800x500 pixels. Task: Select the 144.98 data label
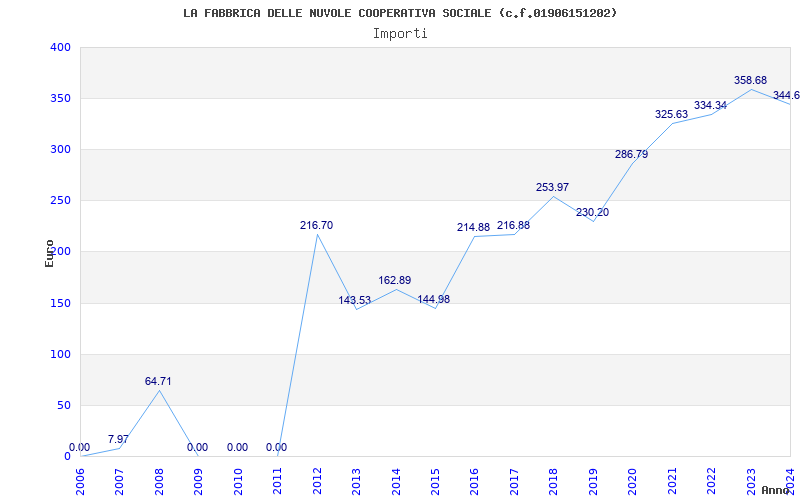(434, 299)
